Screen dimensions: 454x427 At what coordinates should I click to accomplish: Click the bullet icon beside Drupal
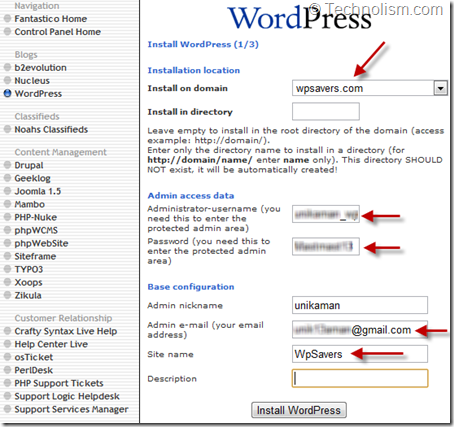pyautogui.click(x=7, y=165)
